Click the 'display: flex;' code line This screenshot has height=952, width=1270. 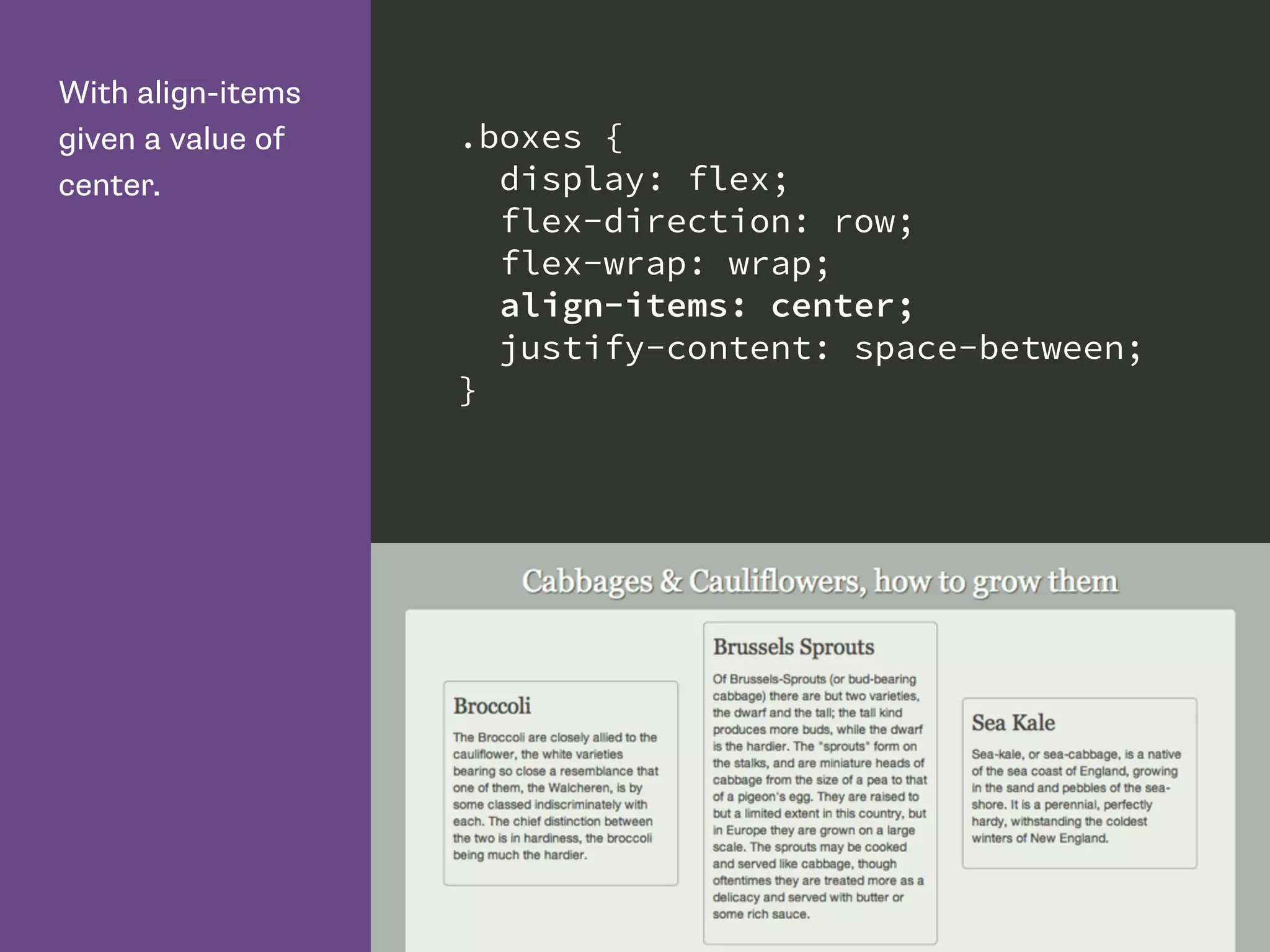pyautogui.click(x=644, y=180)
